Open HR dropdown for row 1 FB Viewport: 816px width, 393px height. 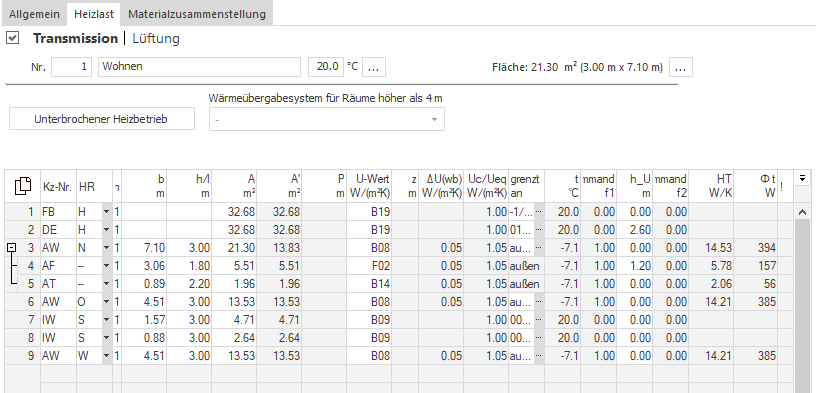click(x=107, y=212)
